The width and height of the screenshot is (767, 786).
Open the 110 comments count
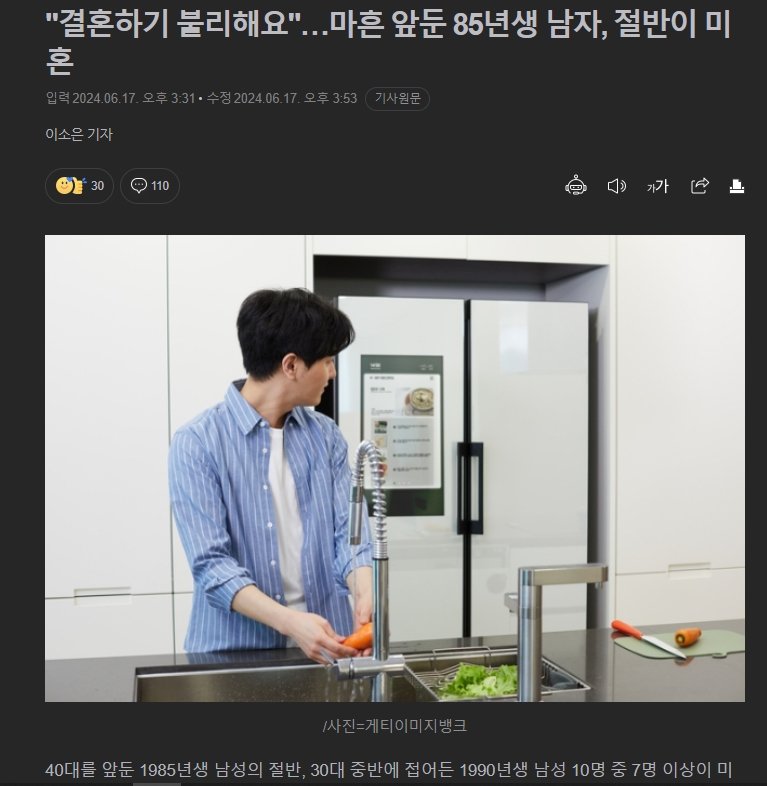point(160,186)
